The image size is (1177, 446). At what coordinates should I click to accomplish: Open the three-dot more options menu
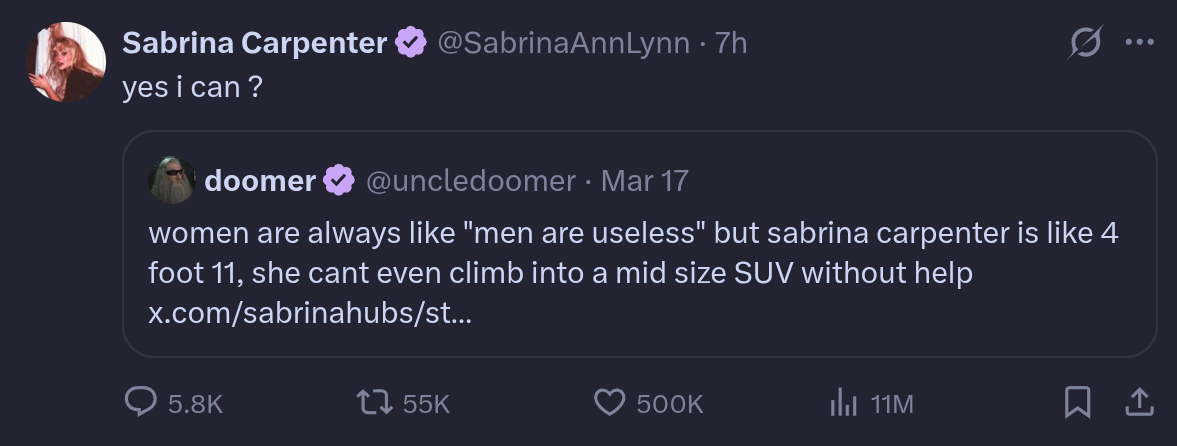(x=1139, y=42)
